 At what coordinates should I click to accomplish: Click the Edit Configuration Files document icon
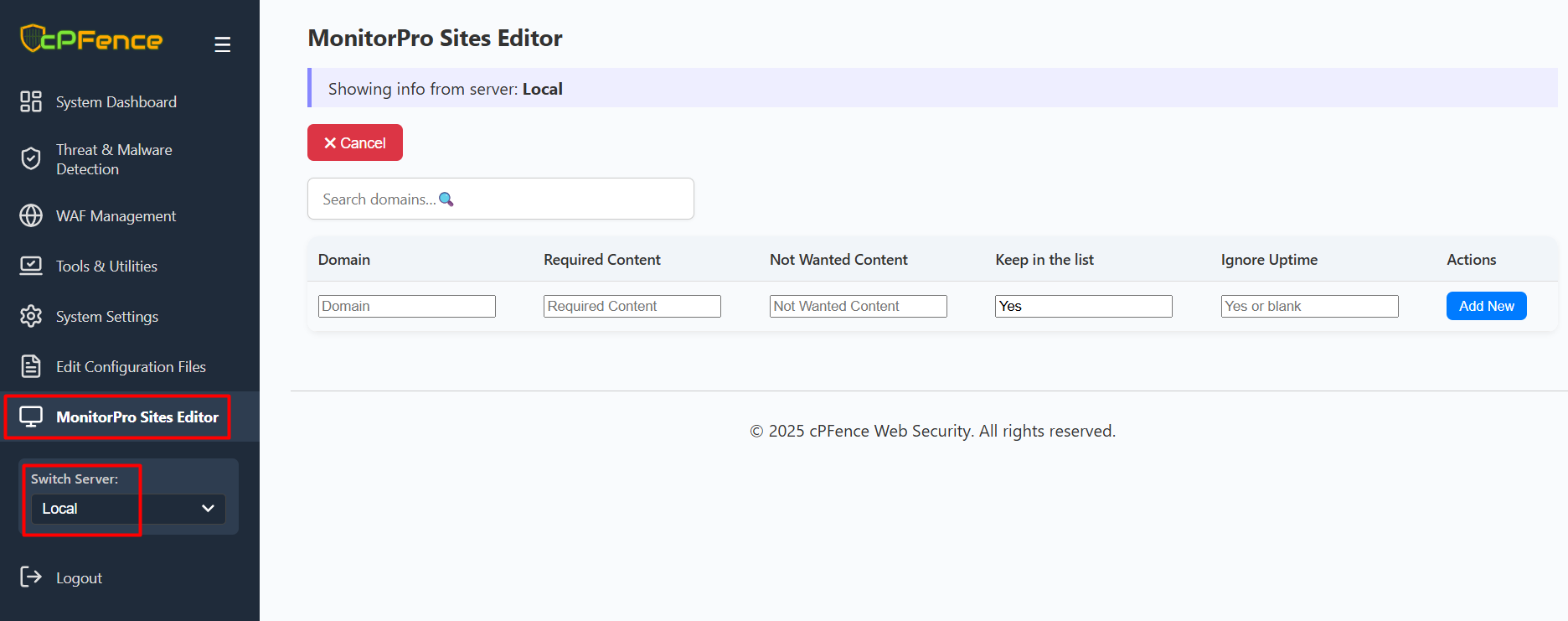[x=31, y=366]
